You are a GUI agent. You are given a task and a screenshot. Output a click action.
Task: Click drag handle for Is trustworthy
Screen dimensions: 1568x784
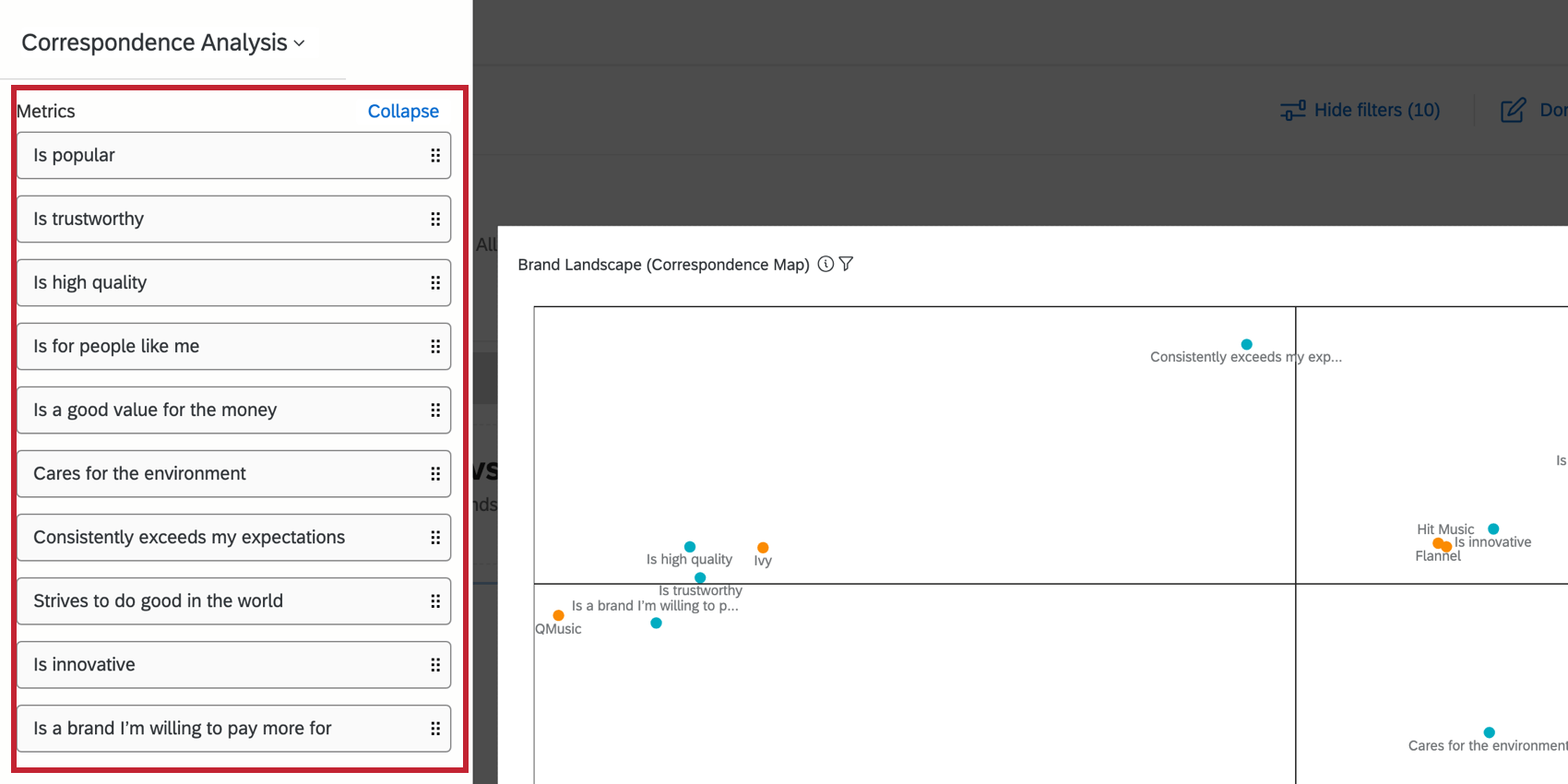435,220
